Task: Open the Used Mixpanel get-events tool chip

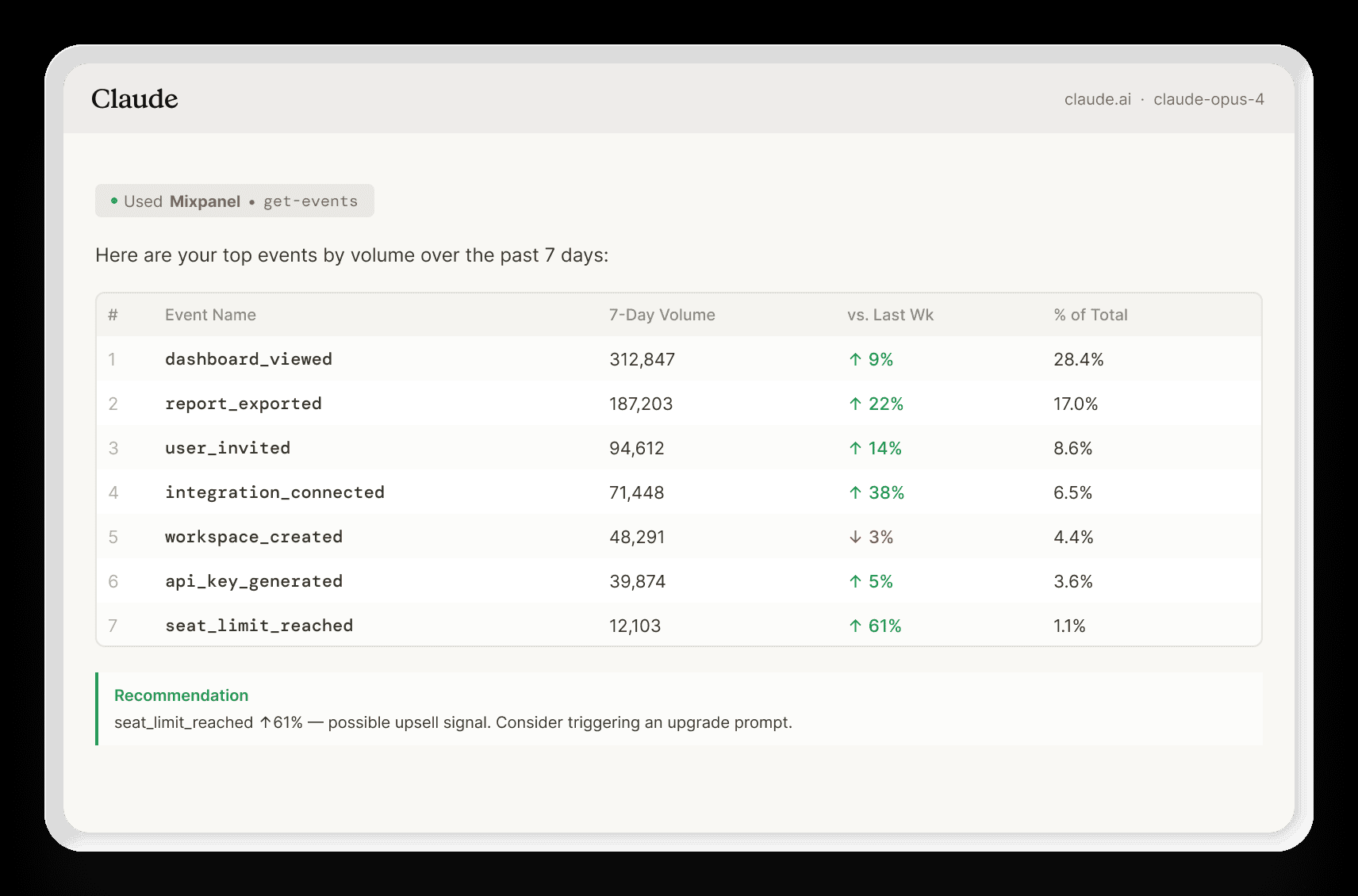Action: point(235,201)
